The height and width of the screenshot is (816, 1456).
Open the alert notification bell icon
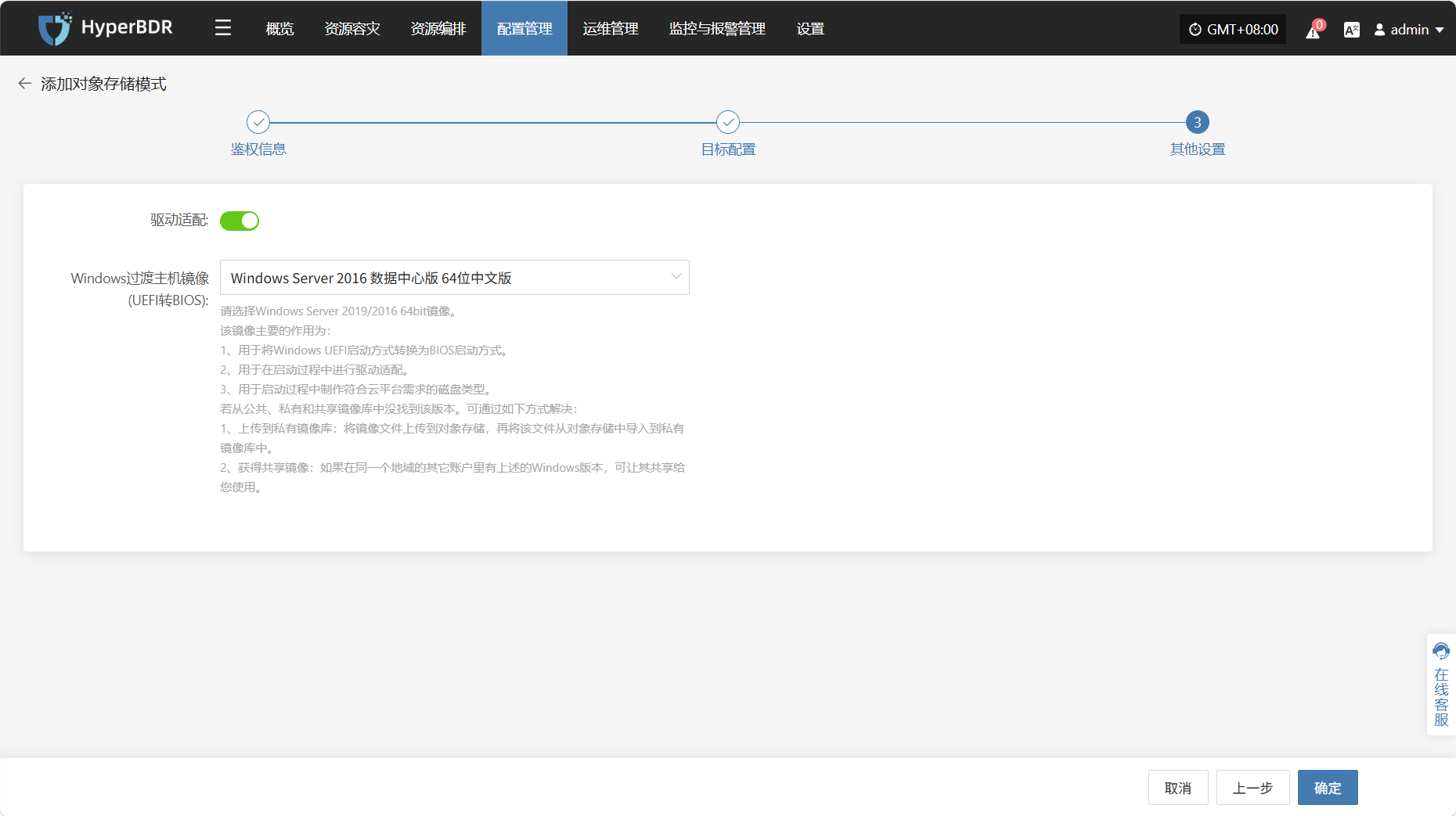(1314, 30)
